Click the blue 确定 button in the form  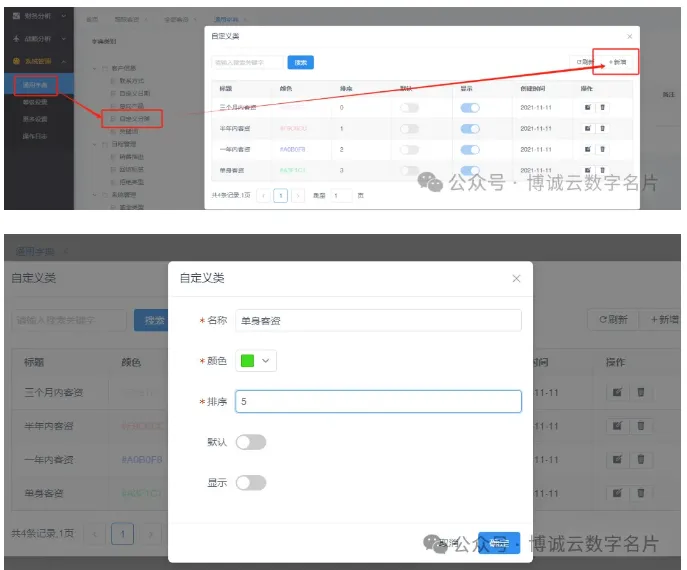pos(498,544)
